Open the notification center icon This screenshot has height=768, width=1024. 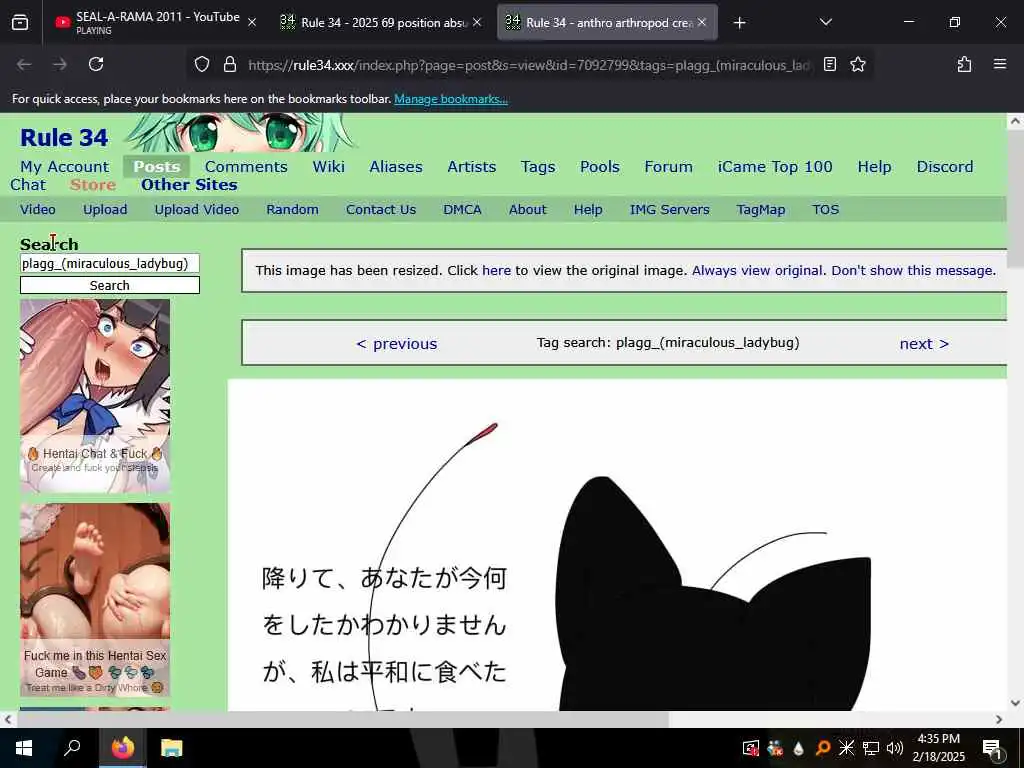click(993, 750)
